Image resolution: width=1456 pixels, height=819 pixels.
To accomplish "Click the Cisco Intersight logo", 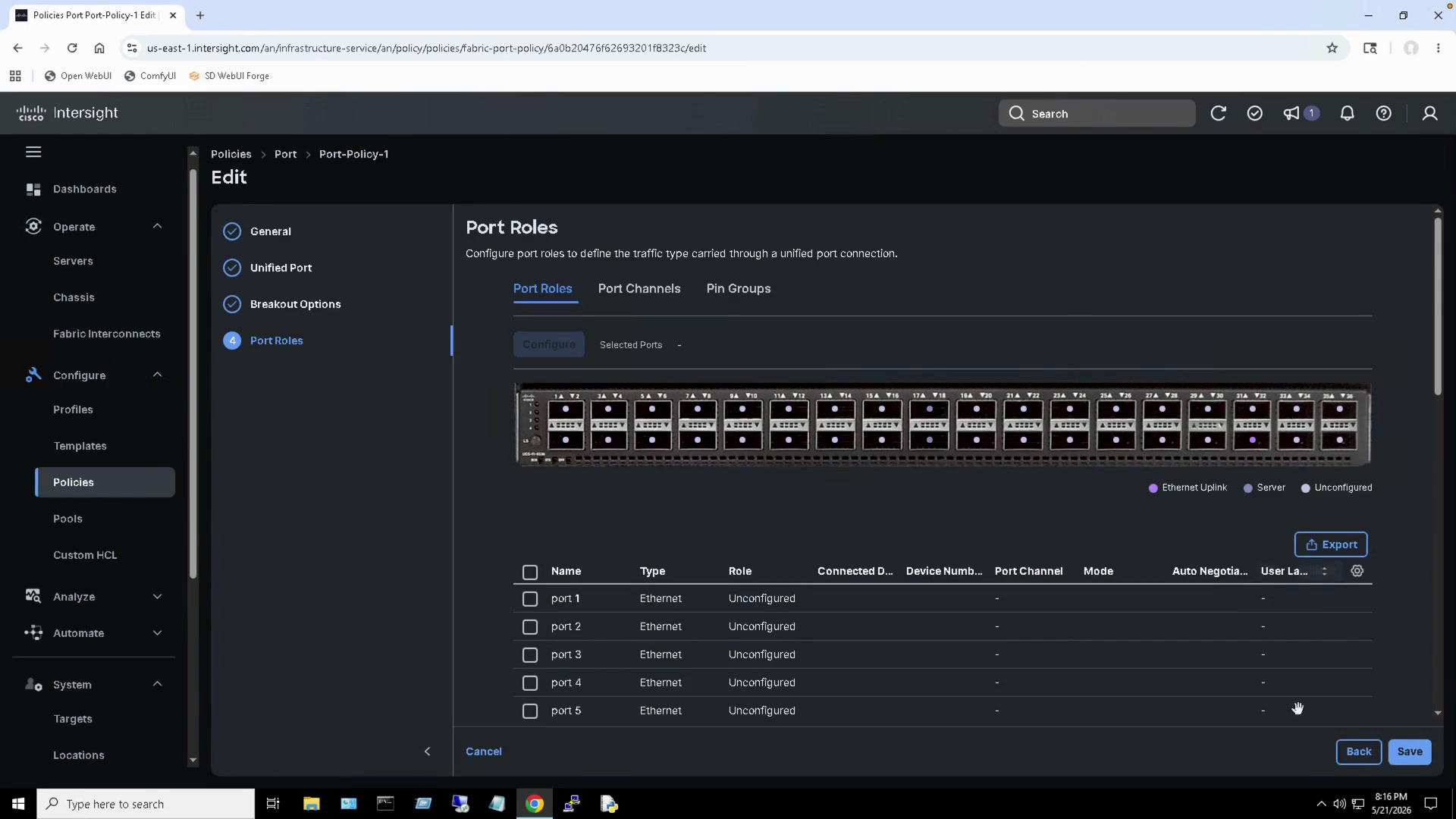I will [x=67, y=113].
